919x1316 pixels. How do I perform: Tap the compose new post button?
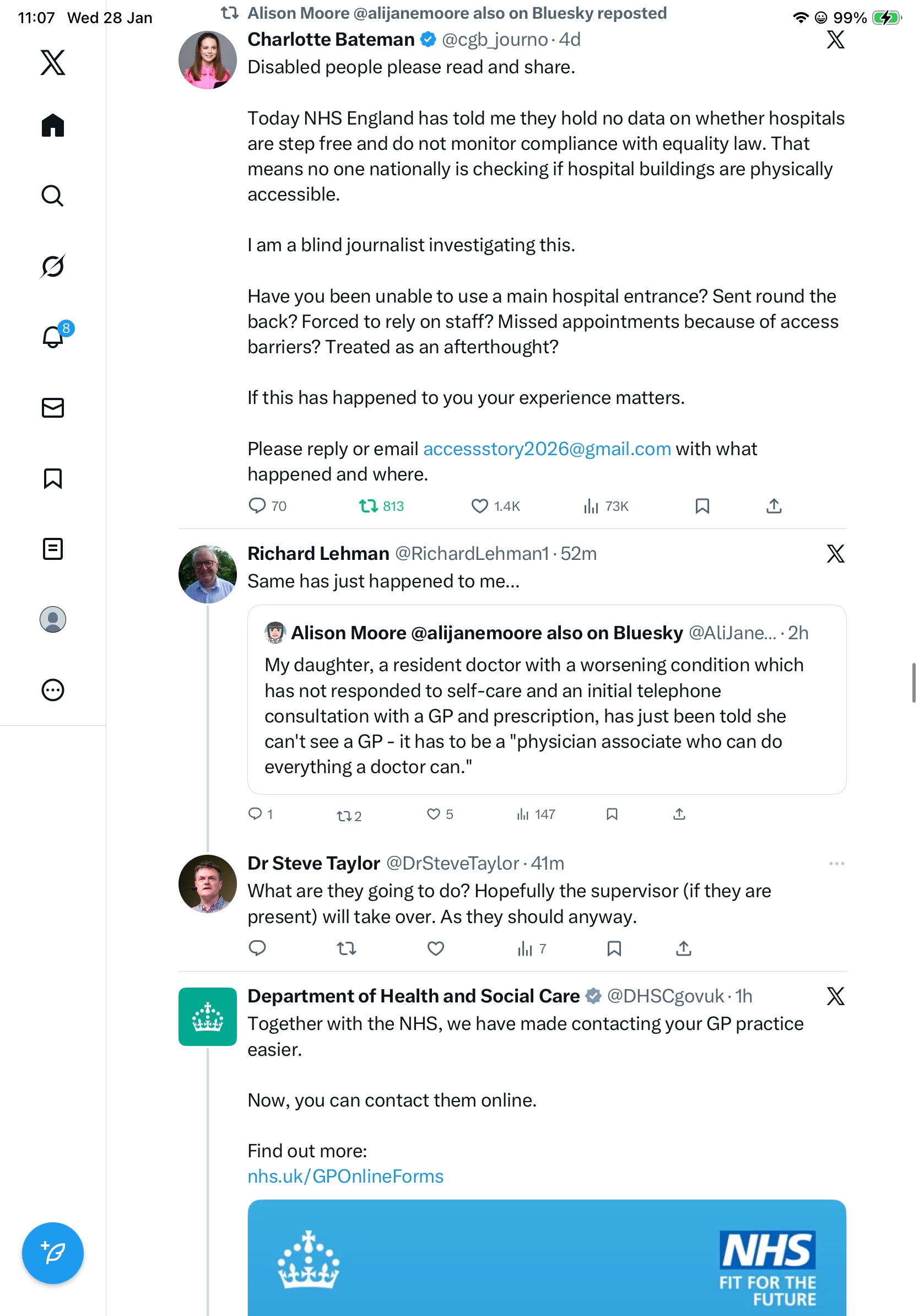53,1253
